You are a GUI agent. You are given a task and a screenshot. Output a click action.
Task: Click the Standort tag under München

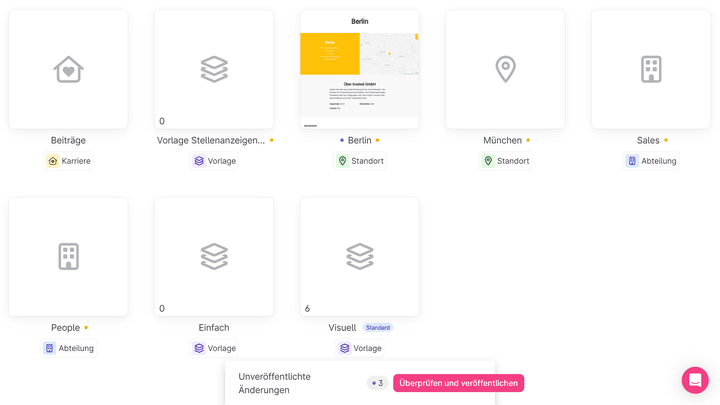pos(505,161)
